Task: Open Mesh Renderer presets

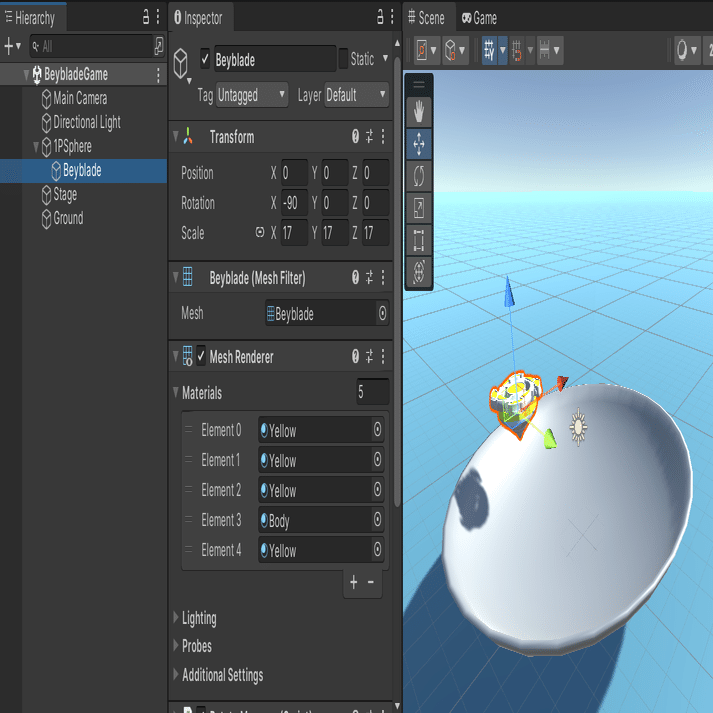Action: tap(369, 356)
